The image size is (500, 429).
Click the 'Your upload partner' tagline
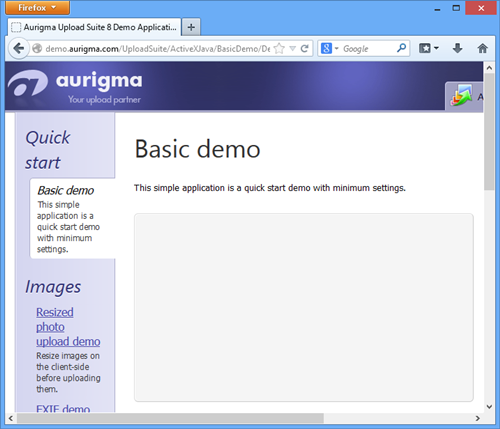coord(104,99)
